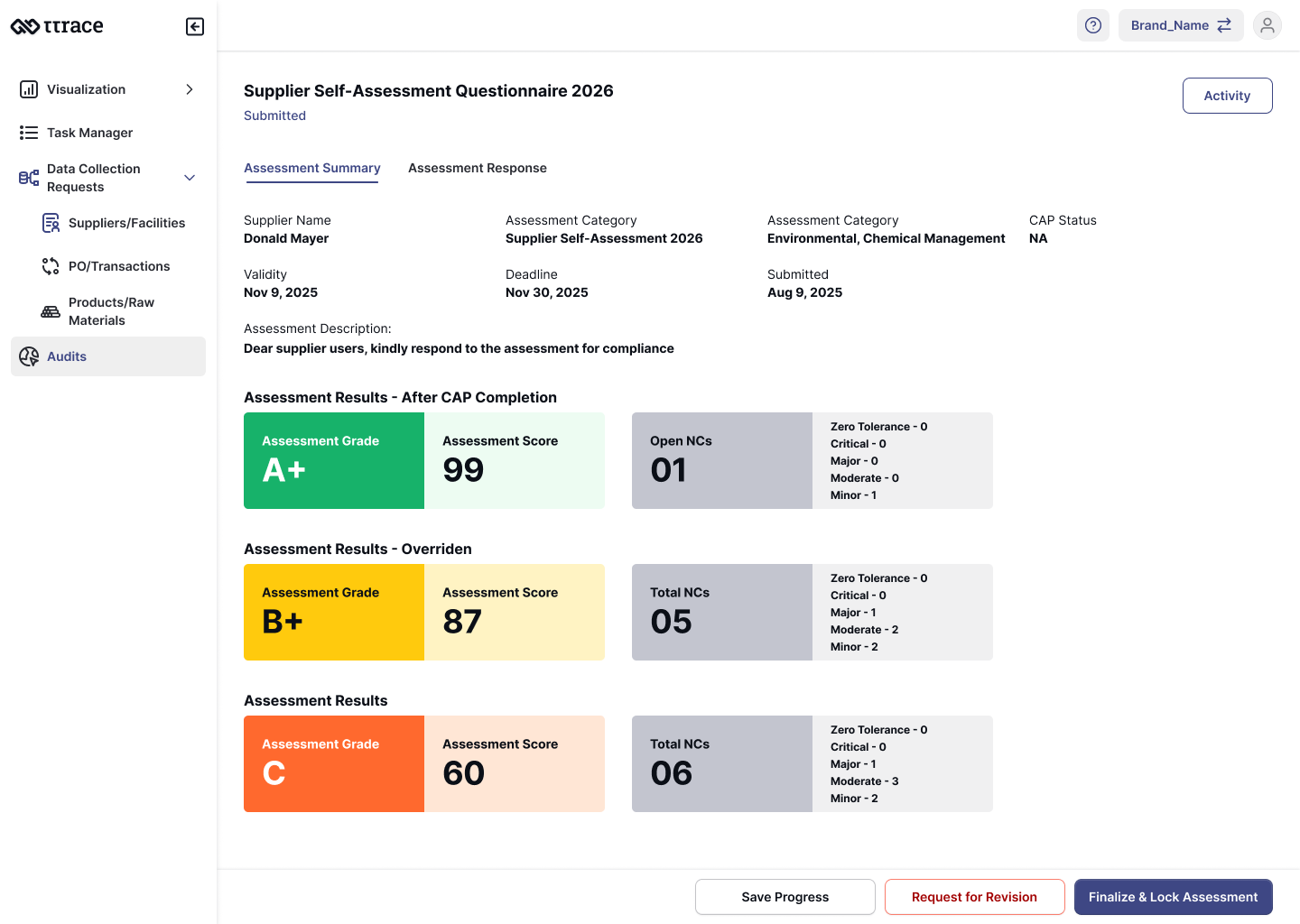Open Task Manager in the sidebar
1300x924 pixels.
(108, 133)
